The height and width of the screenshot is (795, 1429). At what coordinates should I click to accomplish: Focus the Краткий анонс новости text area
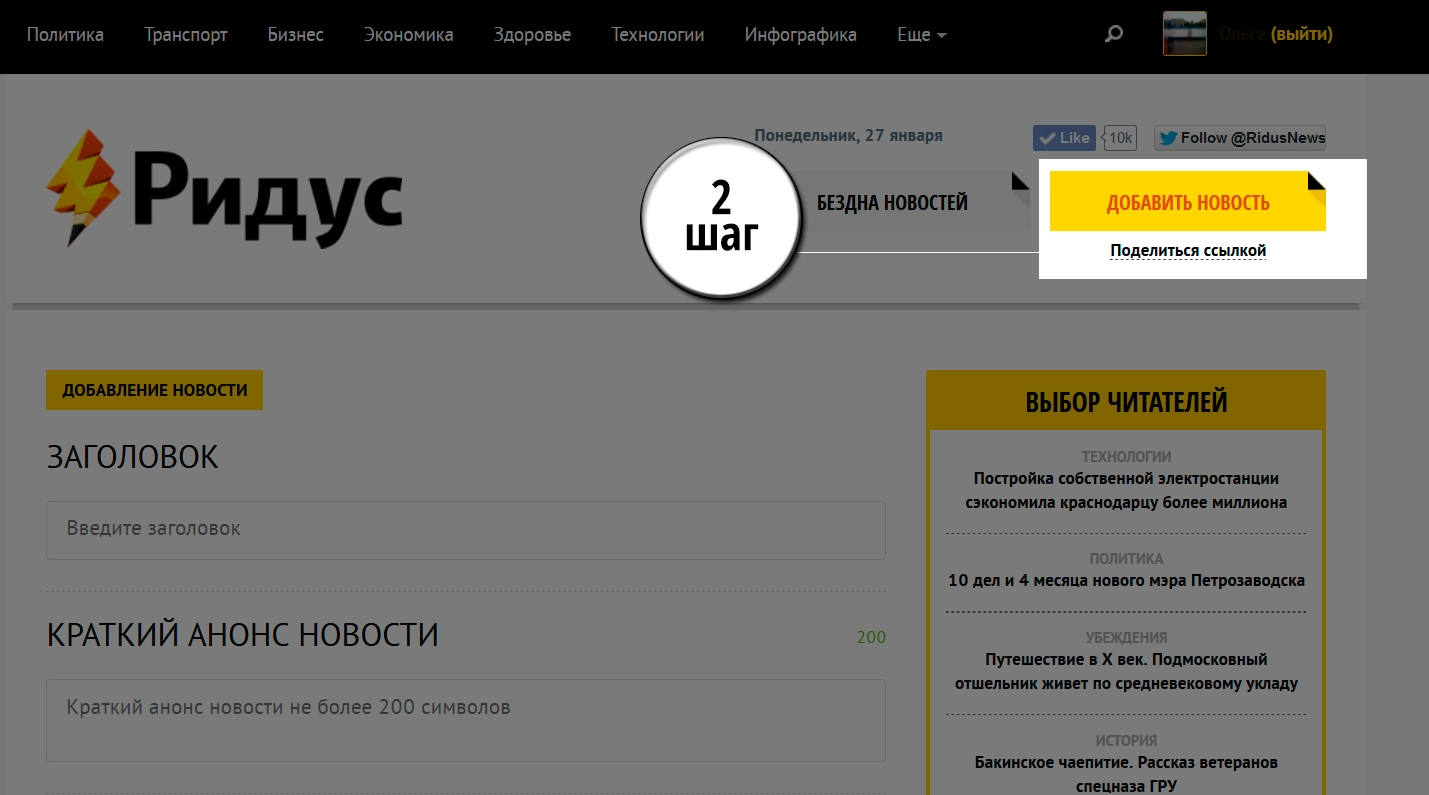(465, 720)
